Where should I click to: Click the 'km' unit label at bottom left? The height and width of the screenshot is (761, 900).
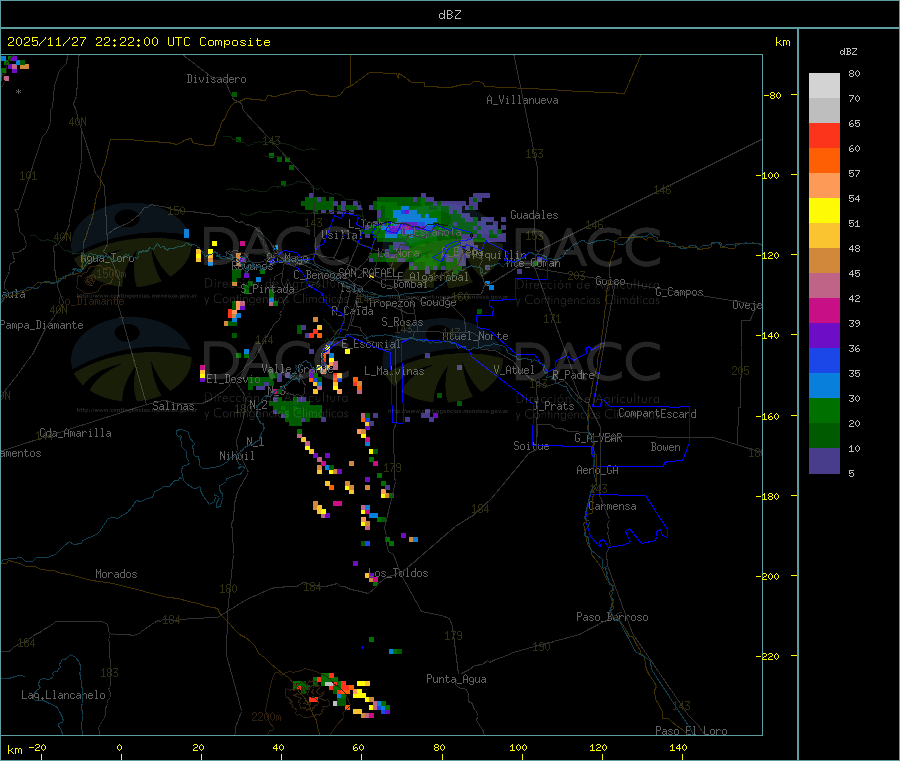point(15,750)
